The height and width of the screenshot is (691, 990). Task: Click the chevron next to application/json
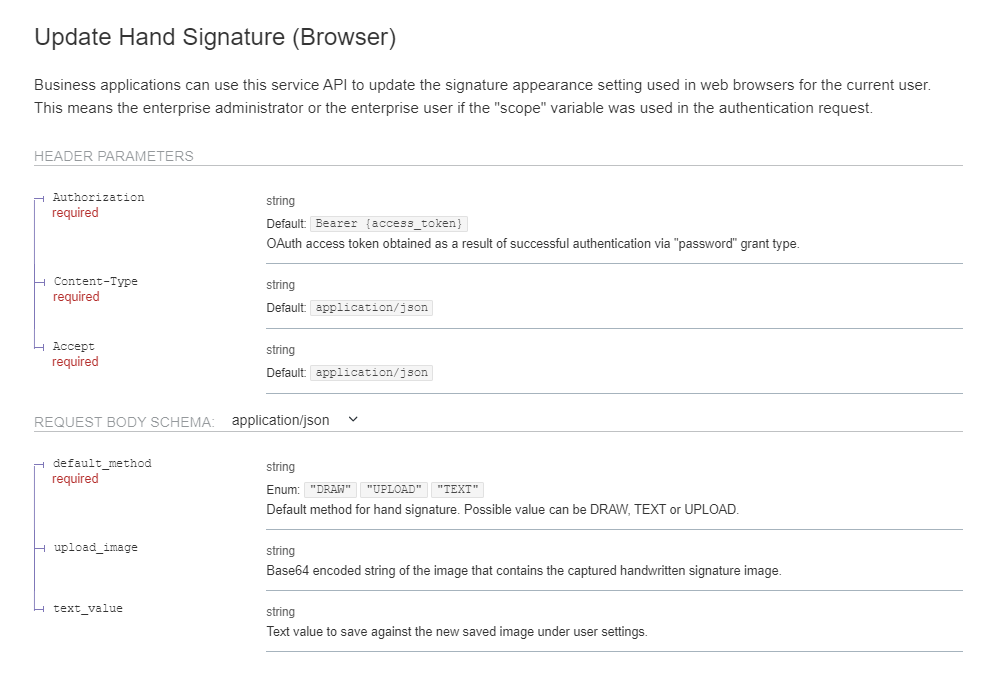click(x=352, y=420)
